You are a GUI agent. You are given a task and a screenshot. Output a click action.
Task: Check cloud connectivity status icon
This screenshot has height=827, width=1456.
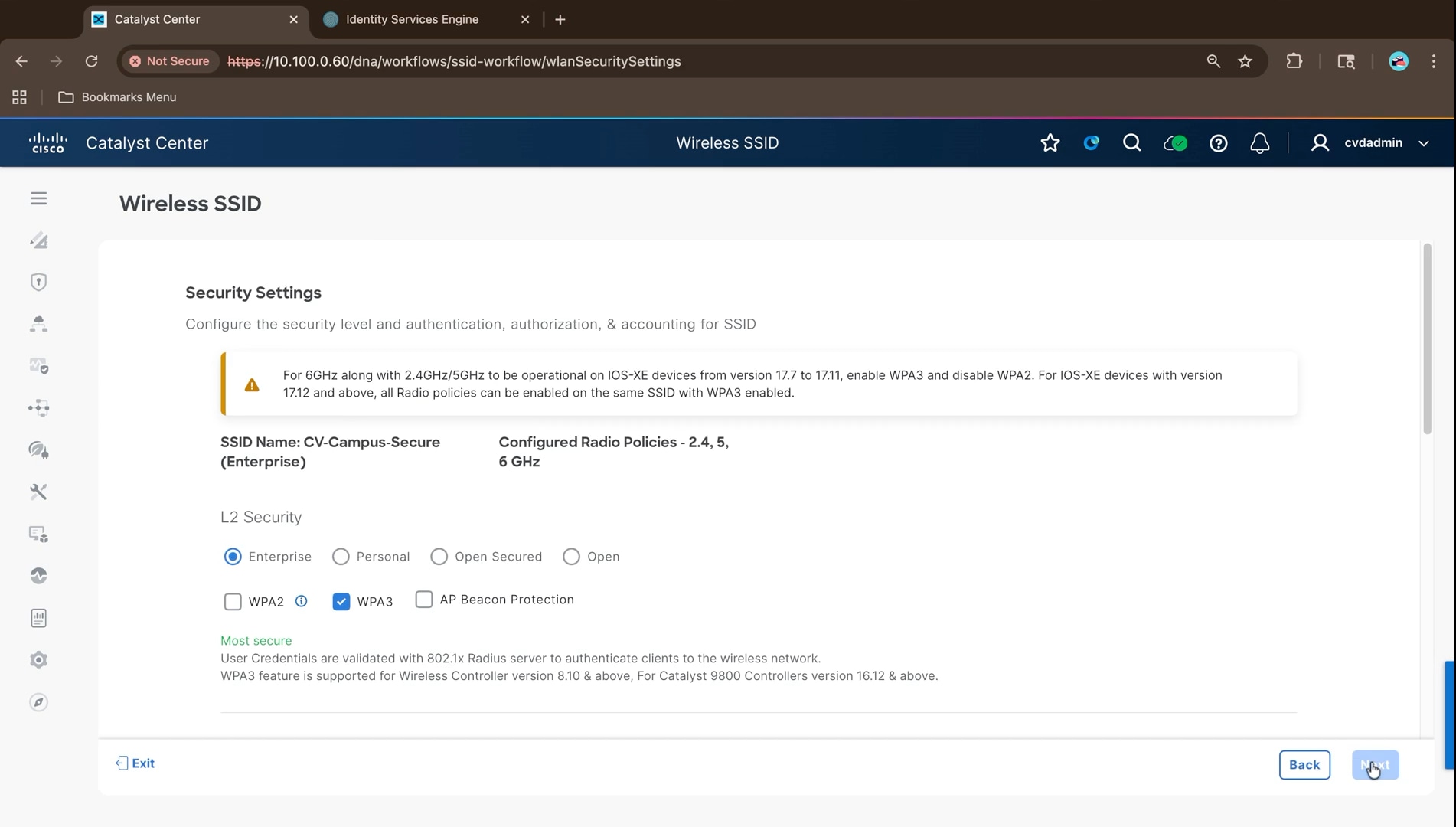(1175, 143)
